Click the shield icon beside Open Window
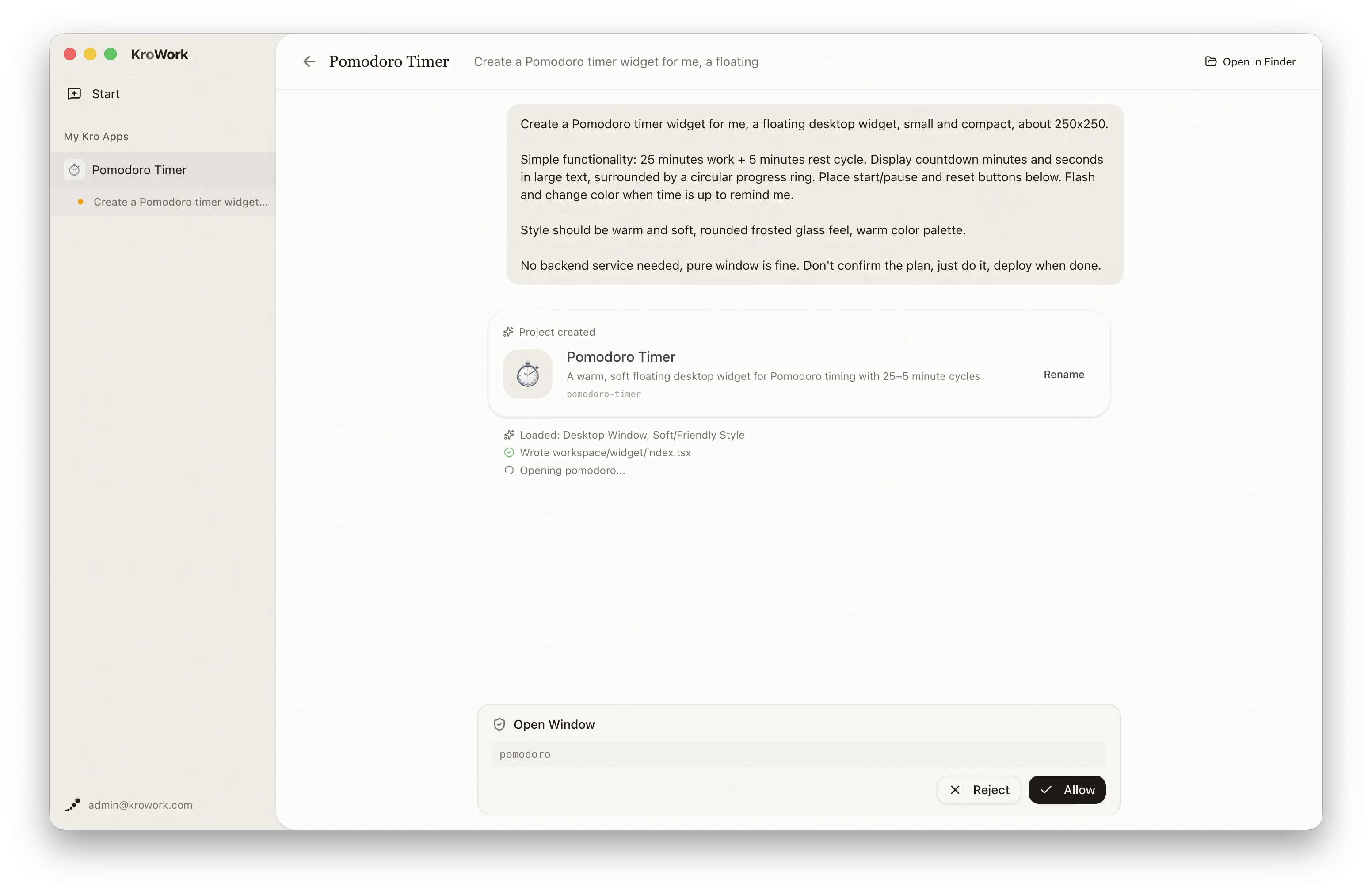Viewport: 1372px width, 895px height. (499, 724)
